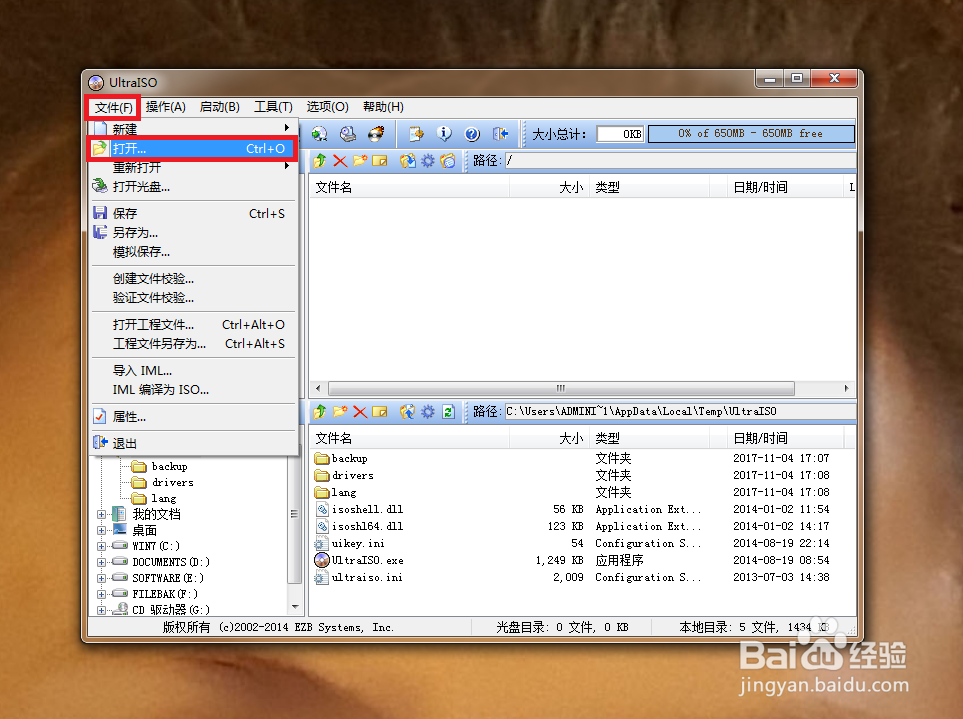Viewport: 963px width, 719px height.
Task: Expand the 桌面 tree node
Action: 101,530
